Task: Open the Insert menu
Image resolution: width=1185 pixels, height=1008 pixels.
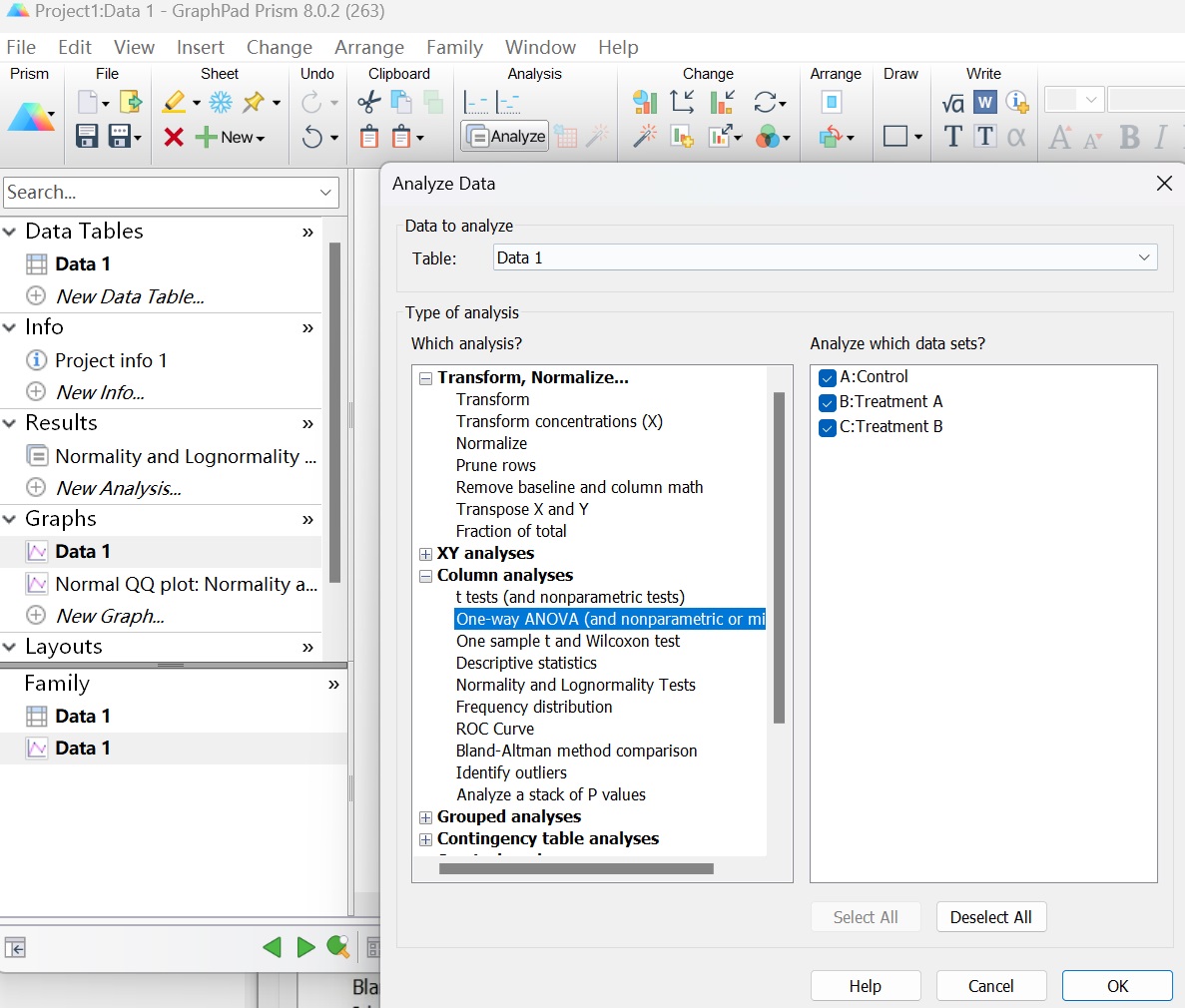Action: click(x=200, y=47)
